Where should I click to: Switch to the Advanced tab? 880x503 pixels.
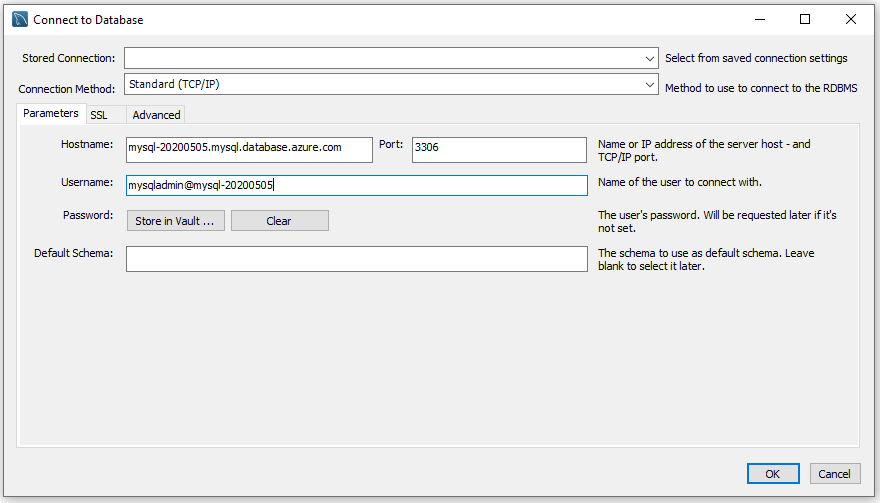tap(157, 115)
